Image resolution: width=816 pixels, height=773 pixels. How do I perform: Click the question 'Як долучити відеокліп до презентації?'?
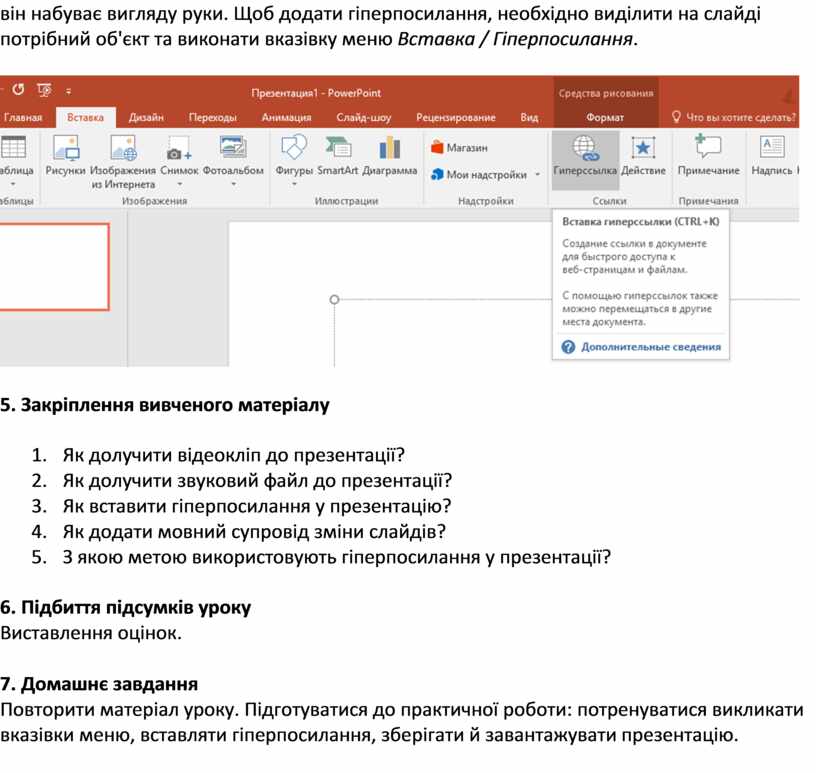234,455
